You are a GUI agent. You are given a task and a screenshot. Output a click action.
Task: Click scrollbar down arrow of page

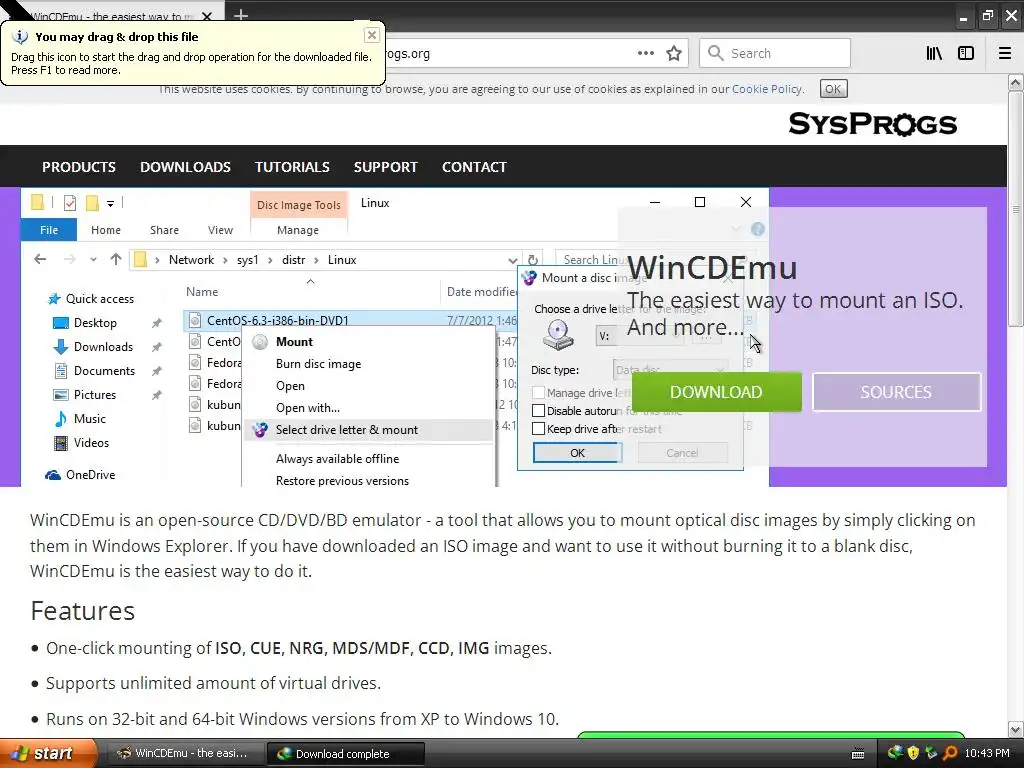coord(1015,729)
